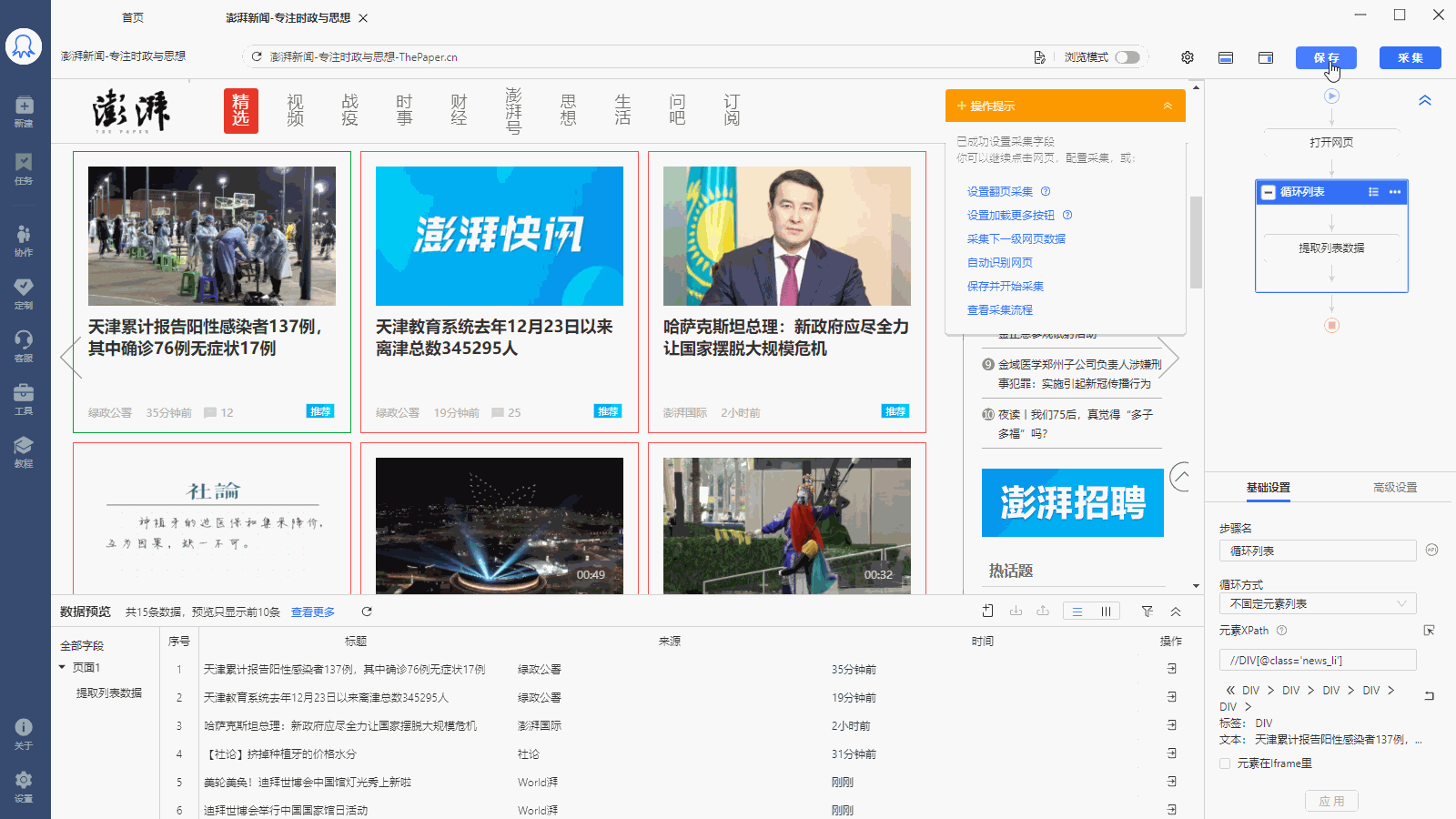Switch to the 首页 tab

point(133,17)
